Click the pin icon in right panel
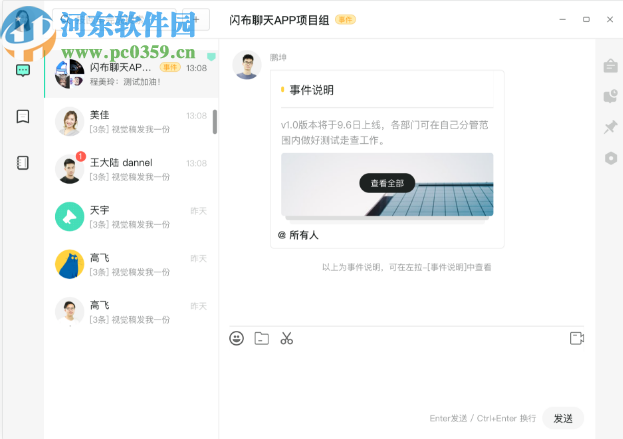This screenshot has height=439, width=623. point(611,127)
